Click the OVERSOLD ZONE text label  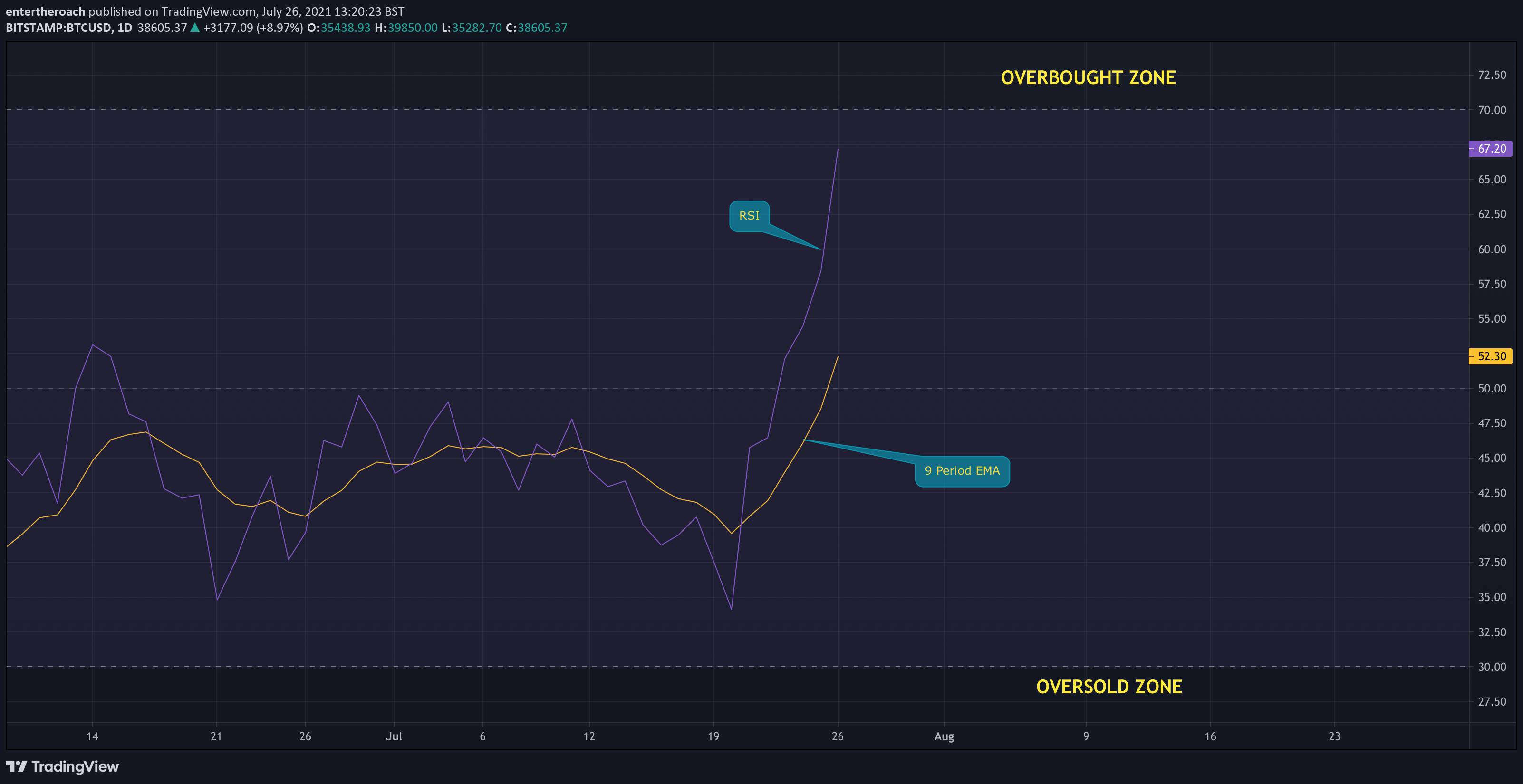1109,687
